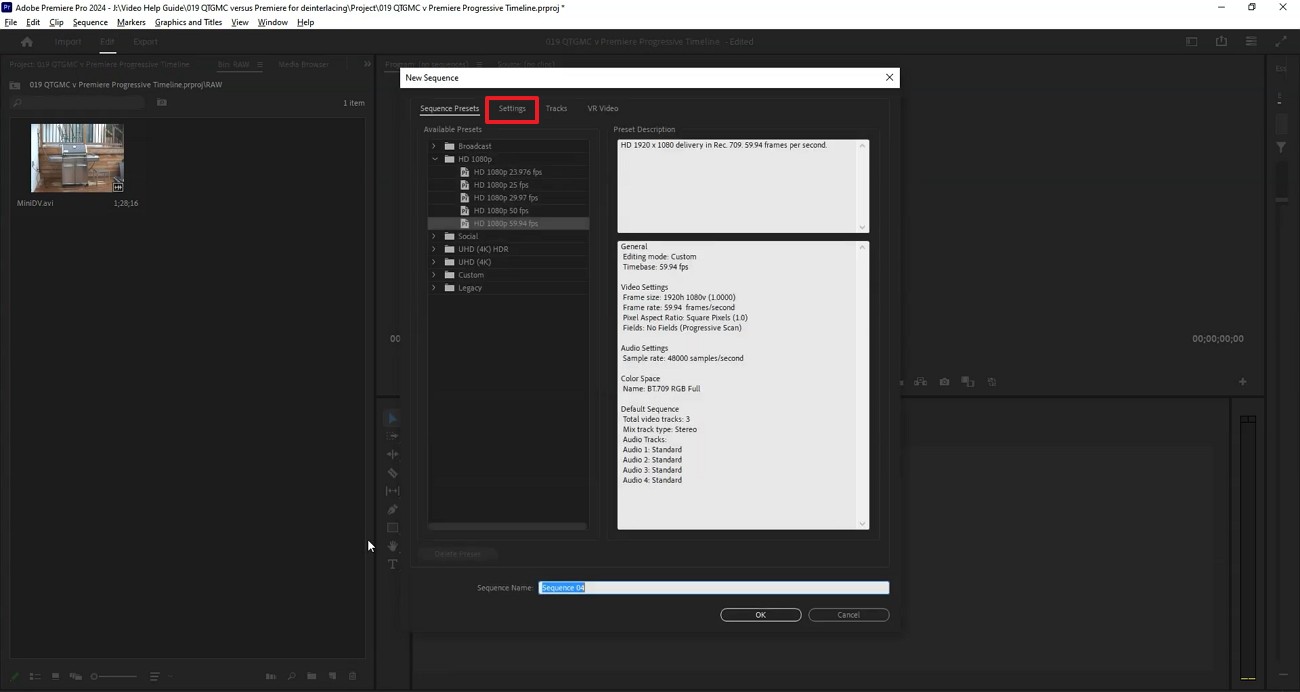This screenshot has height=692, width=1300.
Task: Click the Find magnifier in Project panel footer
Action: [291, 677]
